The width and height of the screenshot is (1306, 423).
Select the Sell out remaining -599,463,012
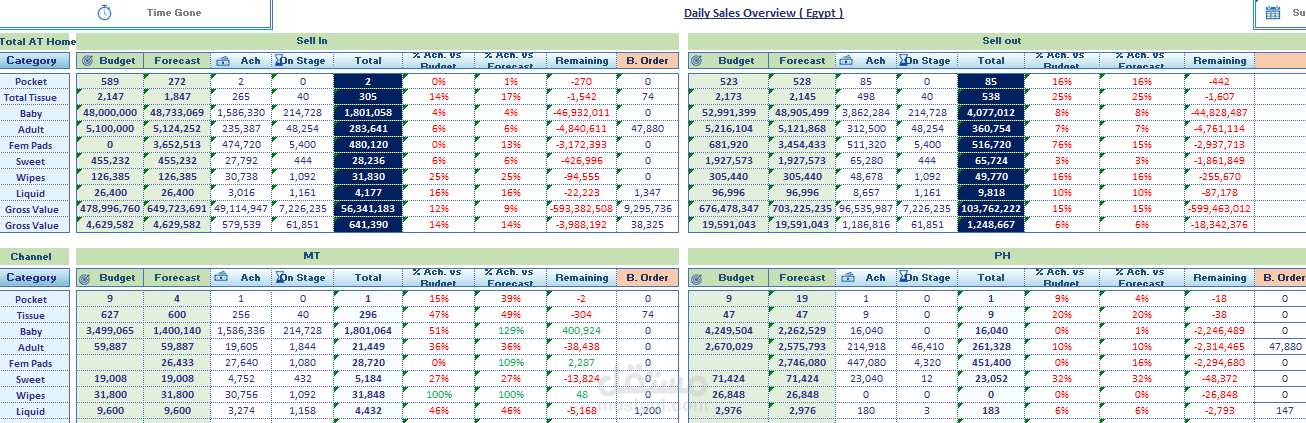[x=1219, y=209]
